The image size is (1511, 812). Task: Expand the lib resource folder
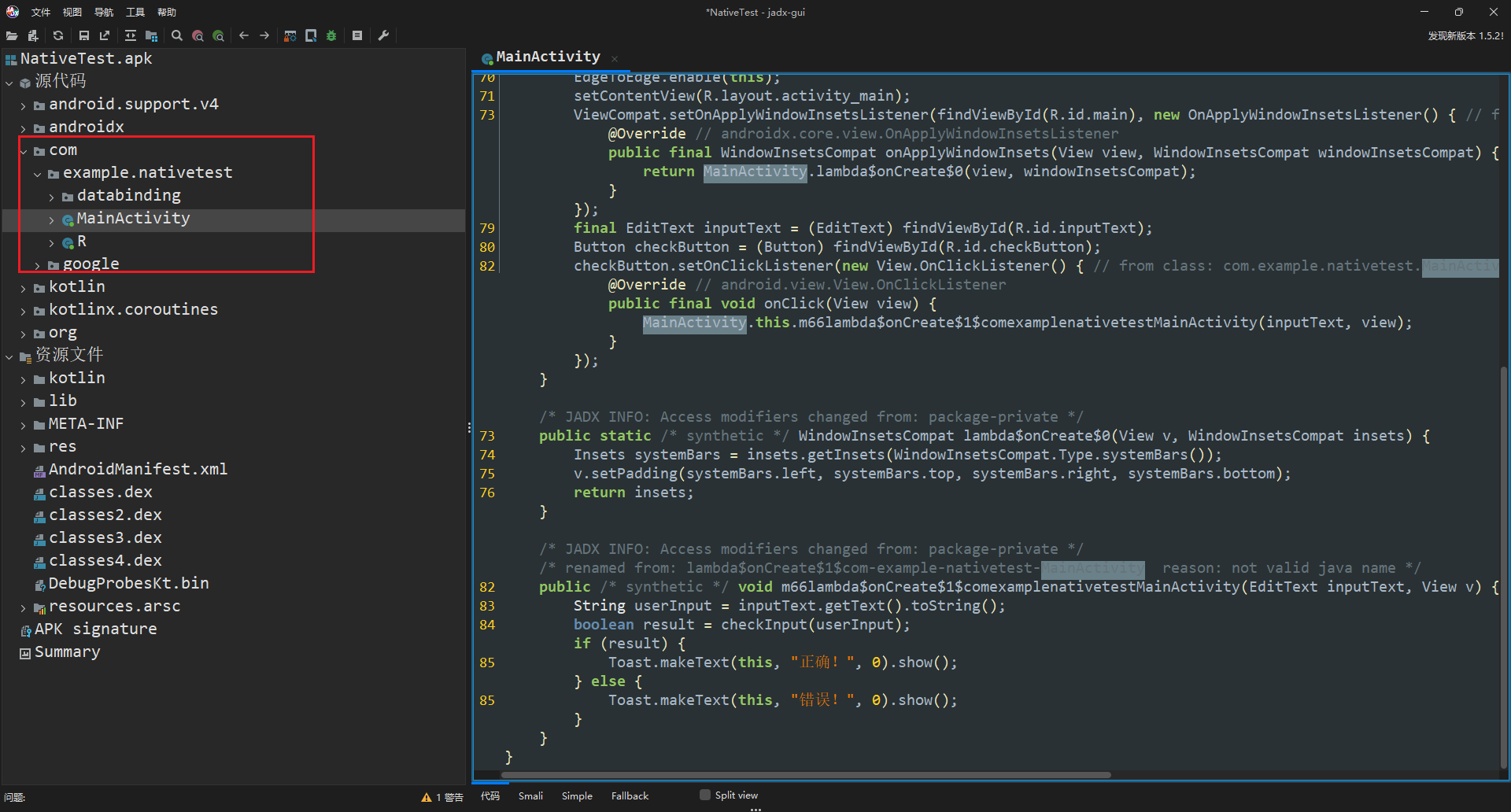tap(24, 403)
